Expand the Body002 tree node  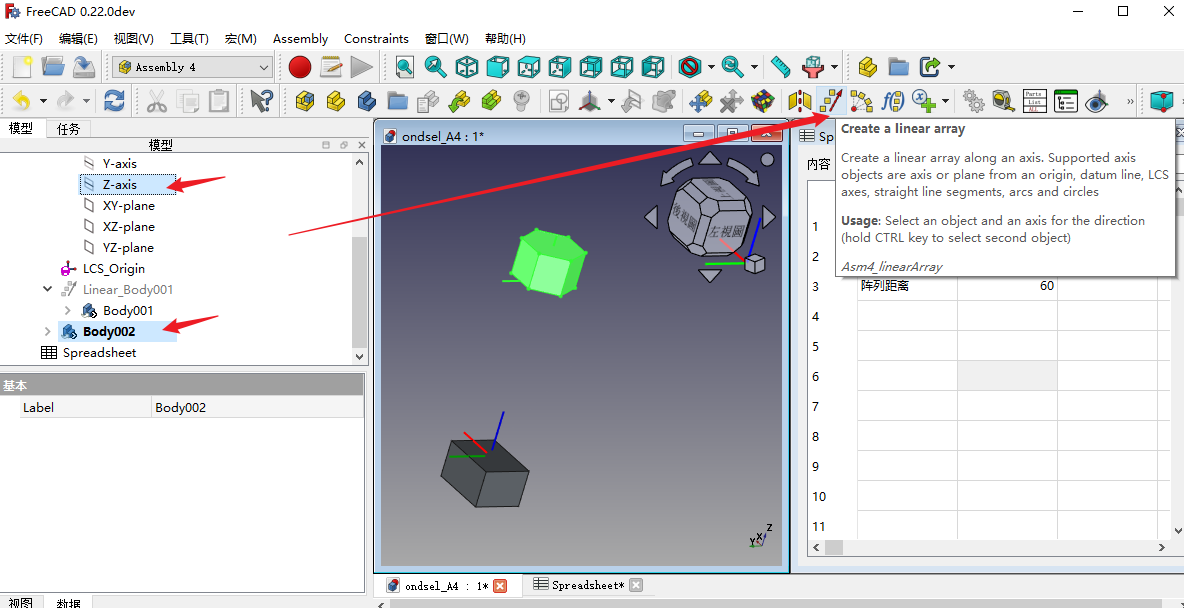tap(47, 332)
